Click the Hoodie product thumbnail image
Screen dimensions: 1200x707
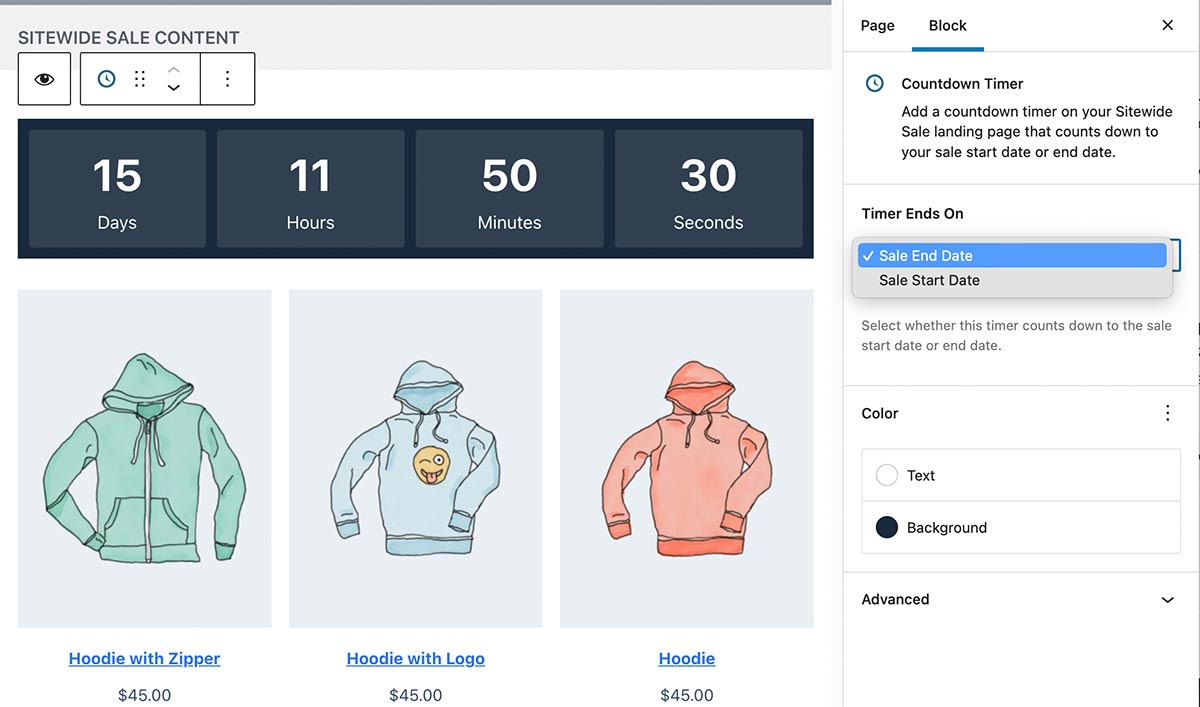click(x=686, y=457)
